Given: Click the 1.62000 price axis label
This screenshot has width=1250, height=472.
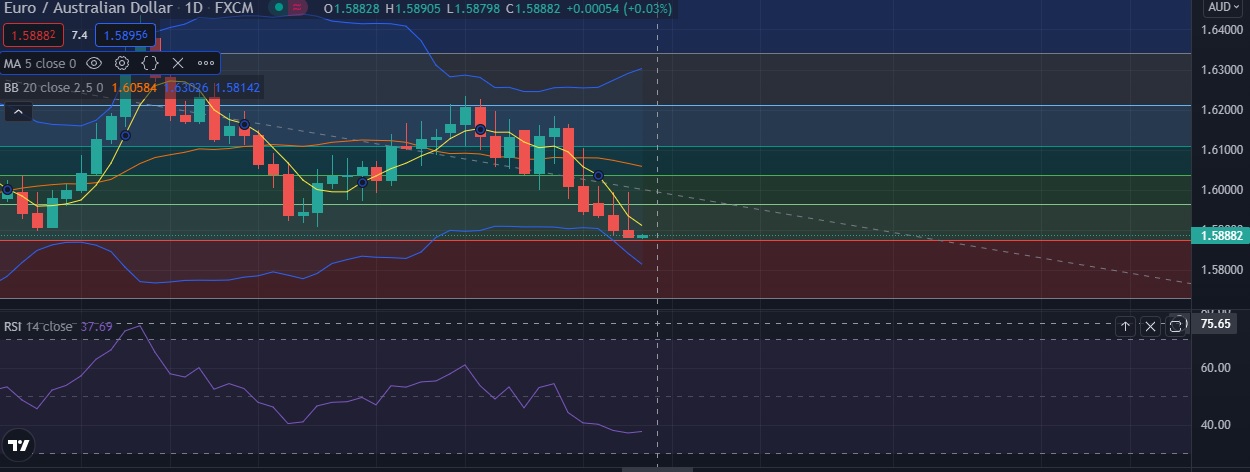Looking at the screenshot, I should tap(1222, 110).
